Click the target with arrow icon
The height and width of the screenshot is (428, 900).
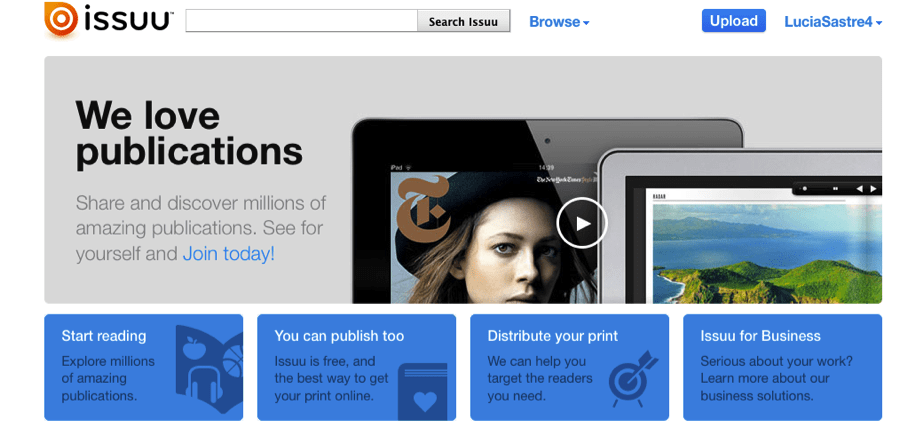(633, 378)
